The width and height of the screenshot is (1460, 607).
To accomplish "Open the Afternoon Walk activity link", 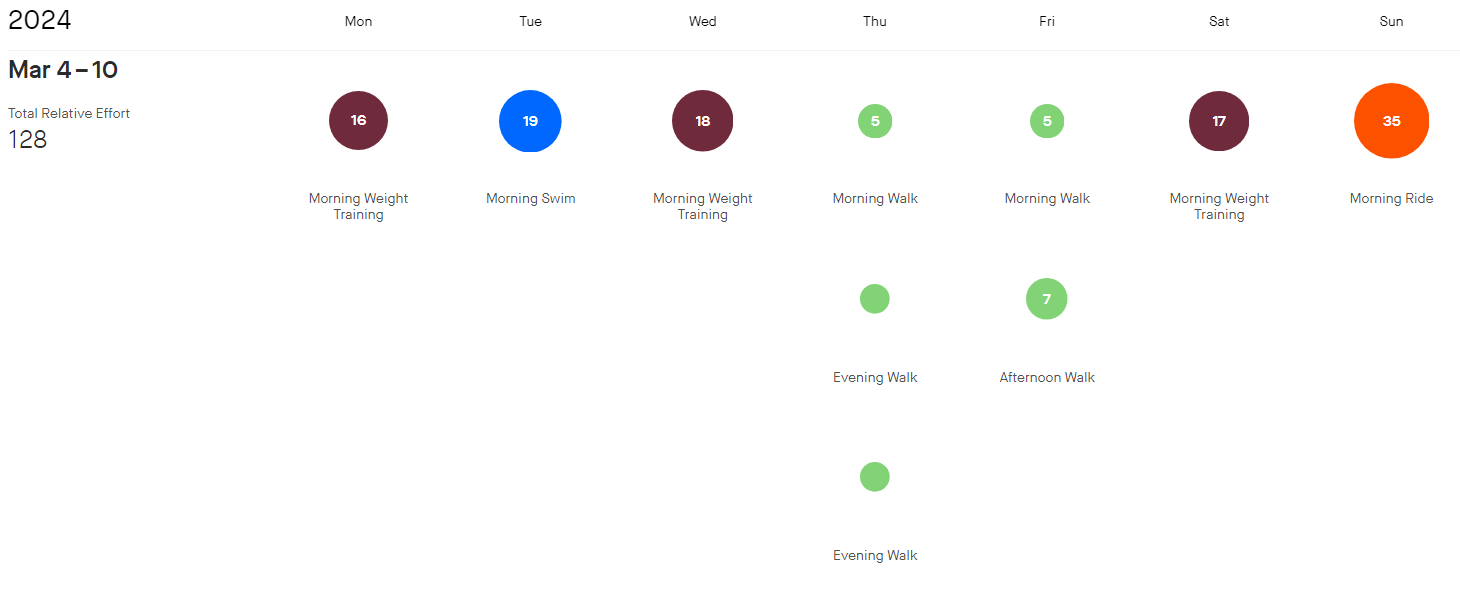I will pos(1047,377).
